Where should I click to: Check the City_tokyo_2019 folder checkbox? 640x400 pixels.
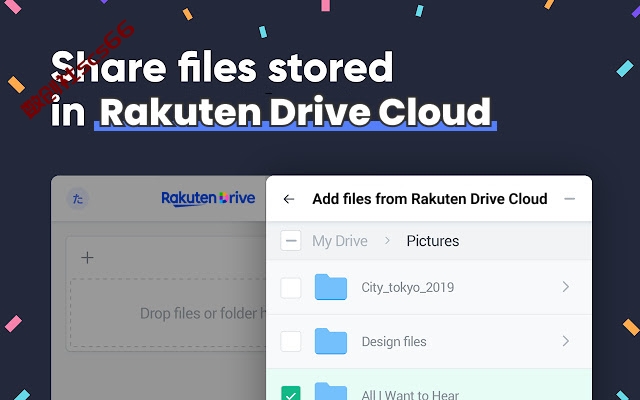pyautogui.click(x=291, y=287)
